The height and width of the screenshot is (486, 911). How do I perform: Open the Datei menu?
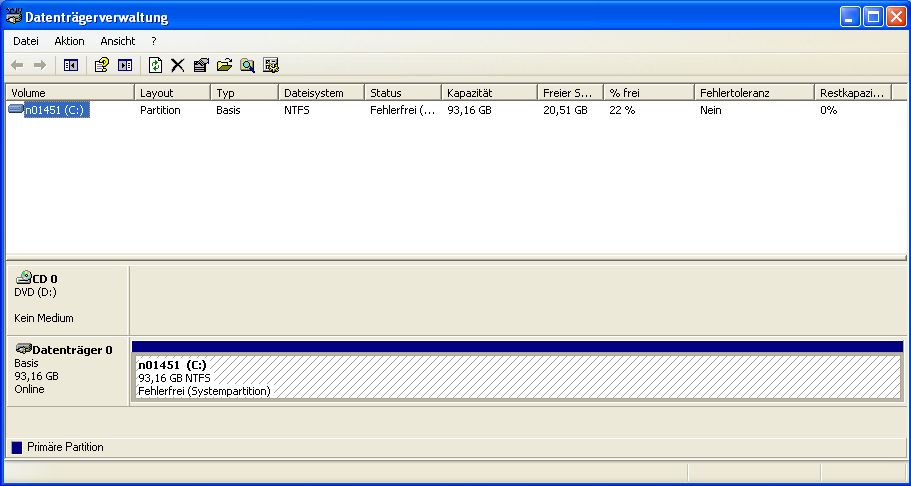pyautogui.click(x=26, y=41)
